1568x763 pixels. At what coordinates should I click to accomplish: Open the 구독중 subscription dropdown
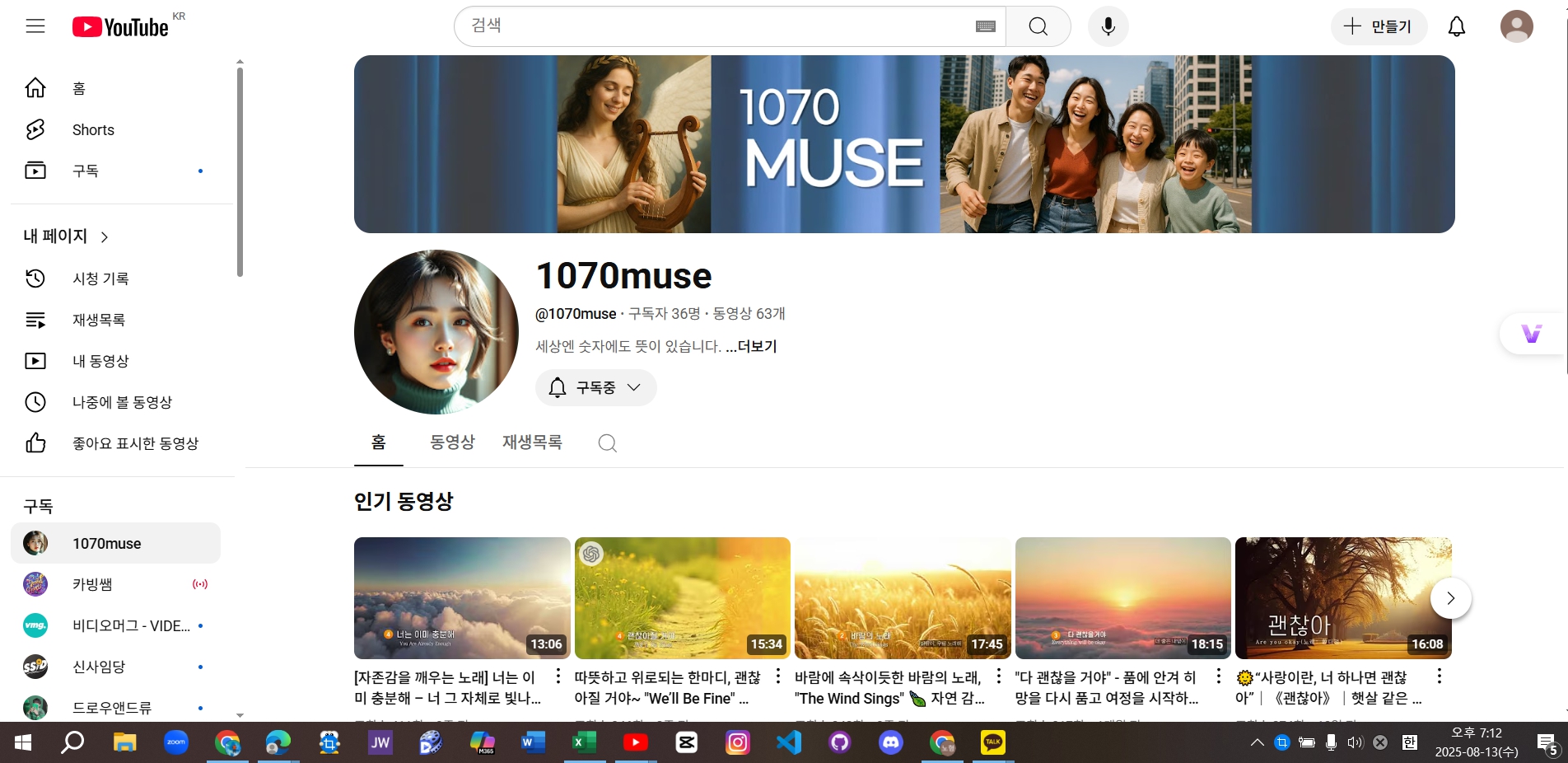596,387
